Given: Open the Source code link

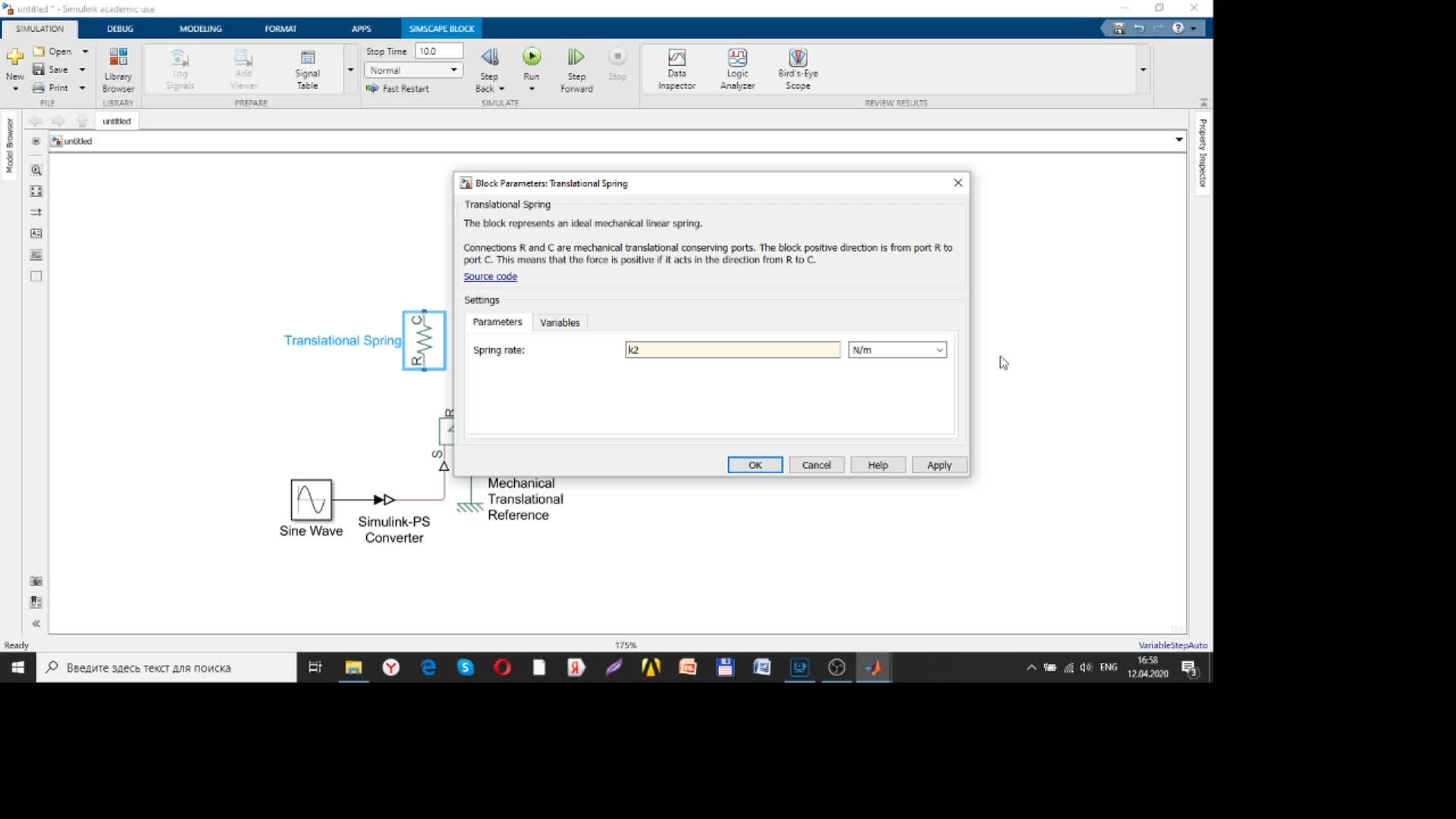Looking at the screenshot, I should [x=490, y=277].
